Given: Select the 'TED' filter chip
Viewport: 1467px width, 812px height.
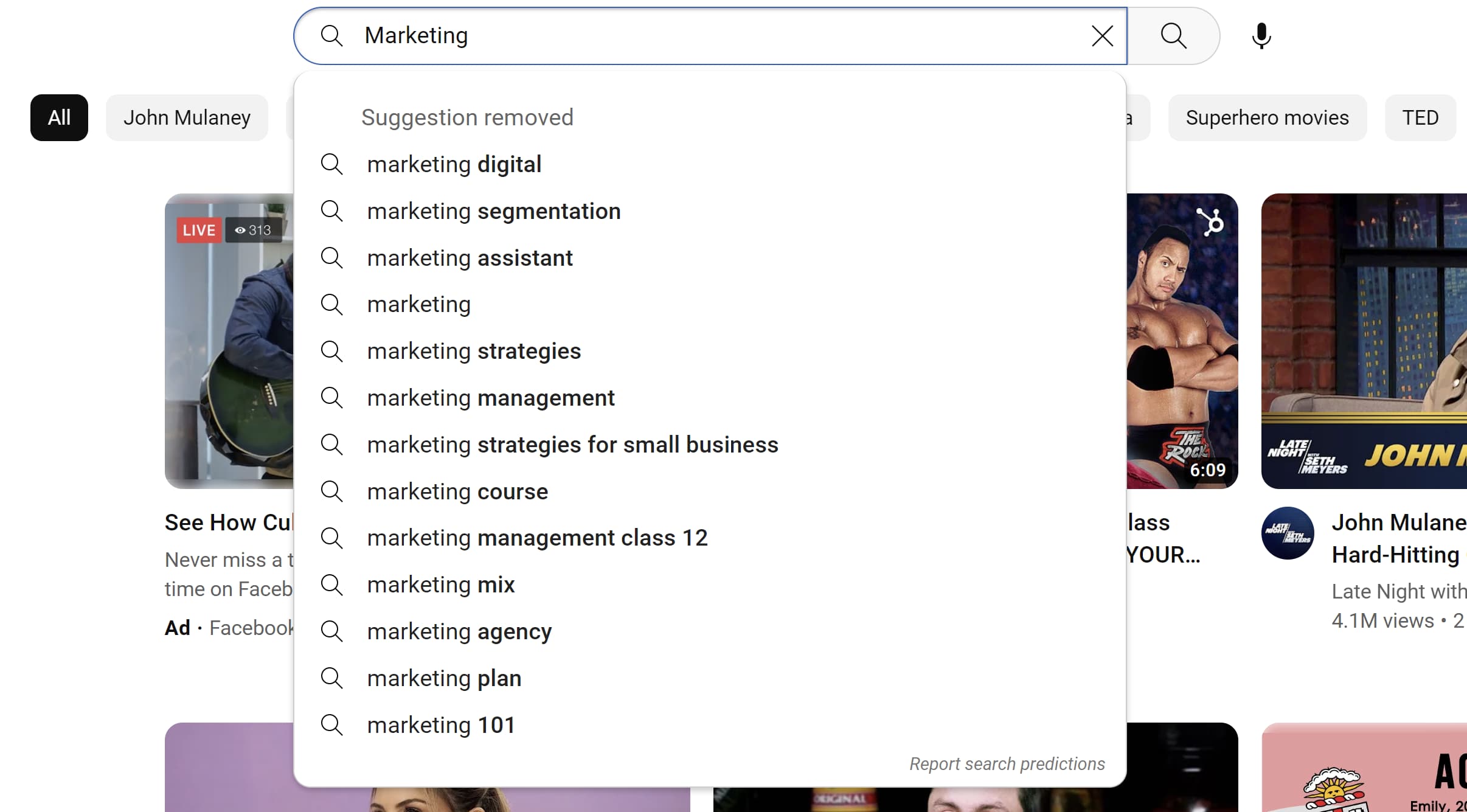Looking at the screenshot, I should tap(1420, 117).
